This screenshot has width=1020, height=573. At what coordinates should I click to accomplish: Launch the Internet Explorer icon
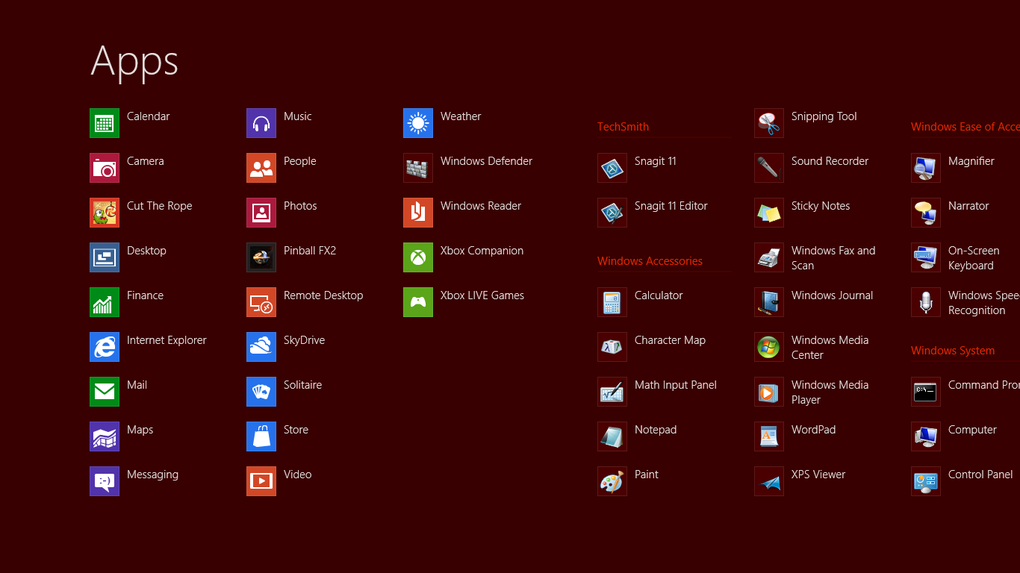(x=104, y=347)
